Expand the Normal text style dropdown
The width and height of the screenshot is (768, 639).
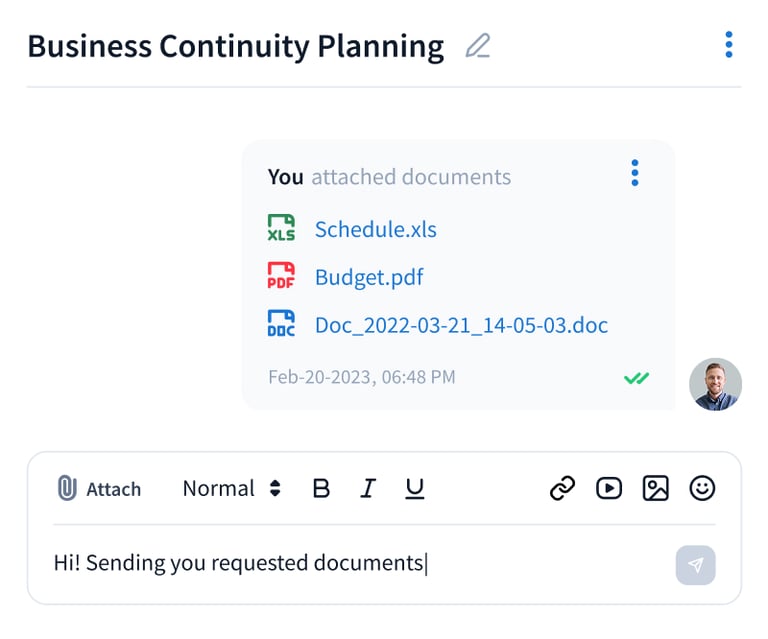click(232, 489)
